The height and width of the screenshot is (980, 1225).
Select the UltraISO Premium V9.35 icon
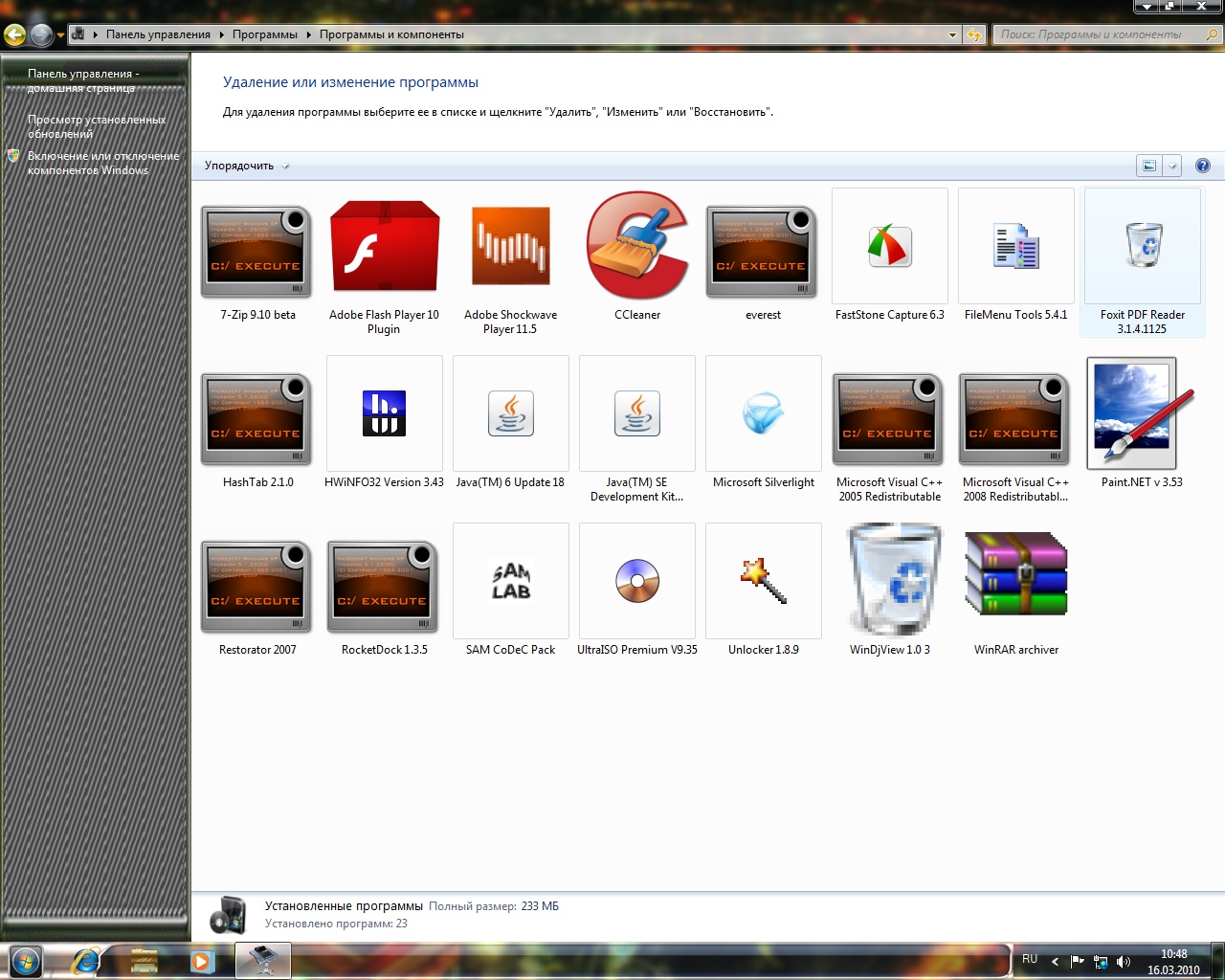coord(637,581)
